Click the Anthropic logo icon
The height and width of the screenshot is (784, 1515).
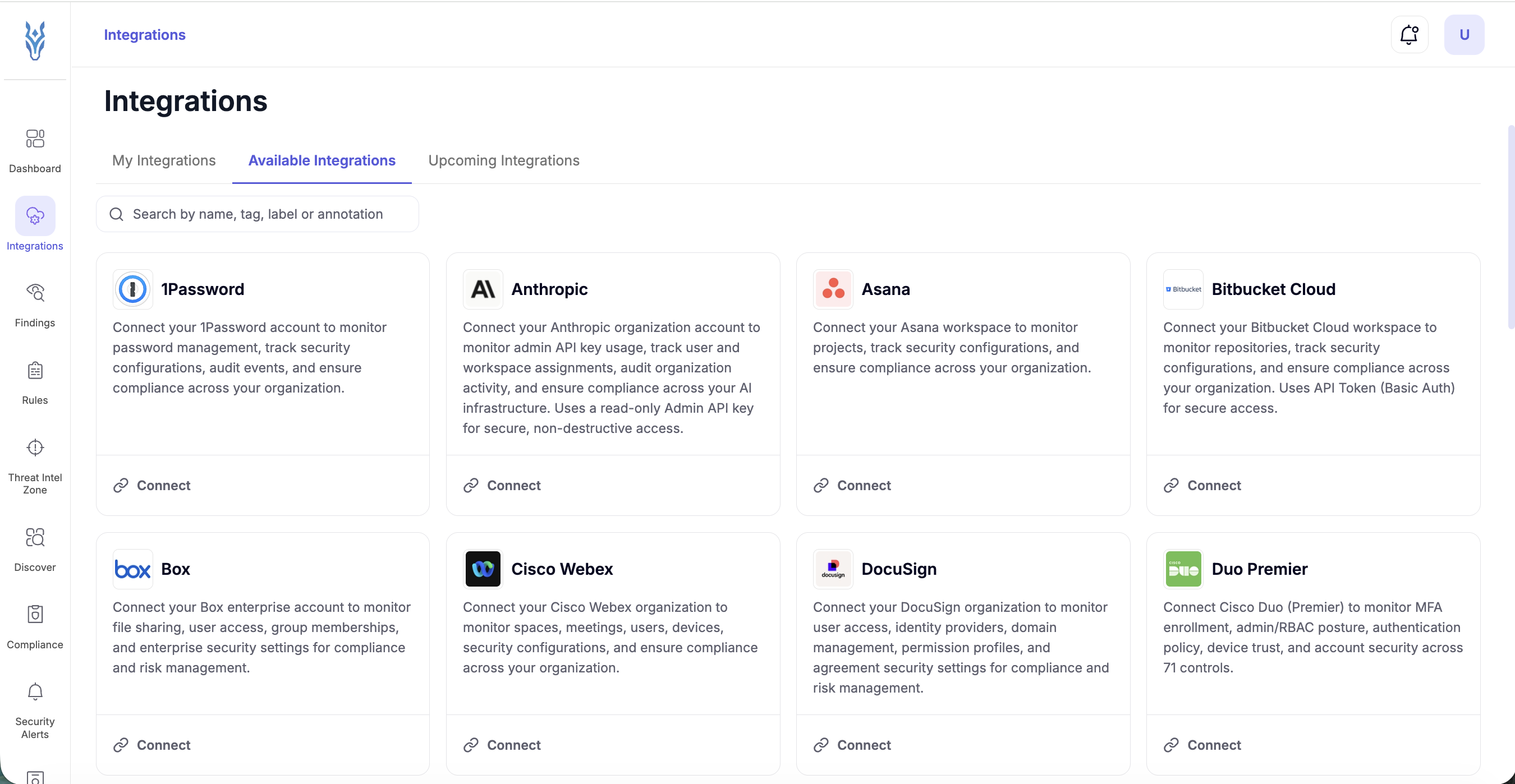(483, 289)
